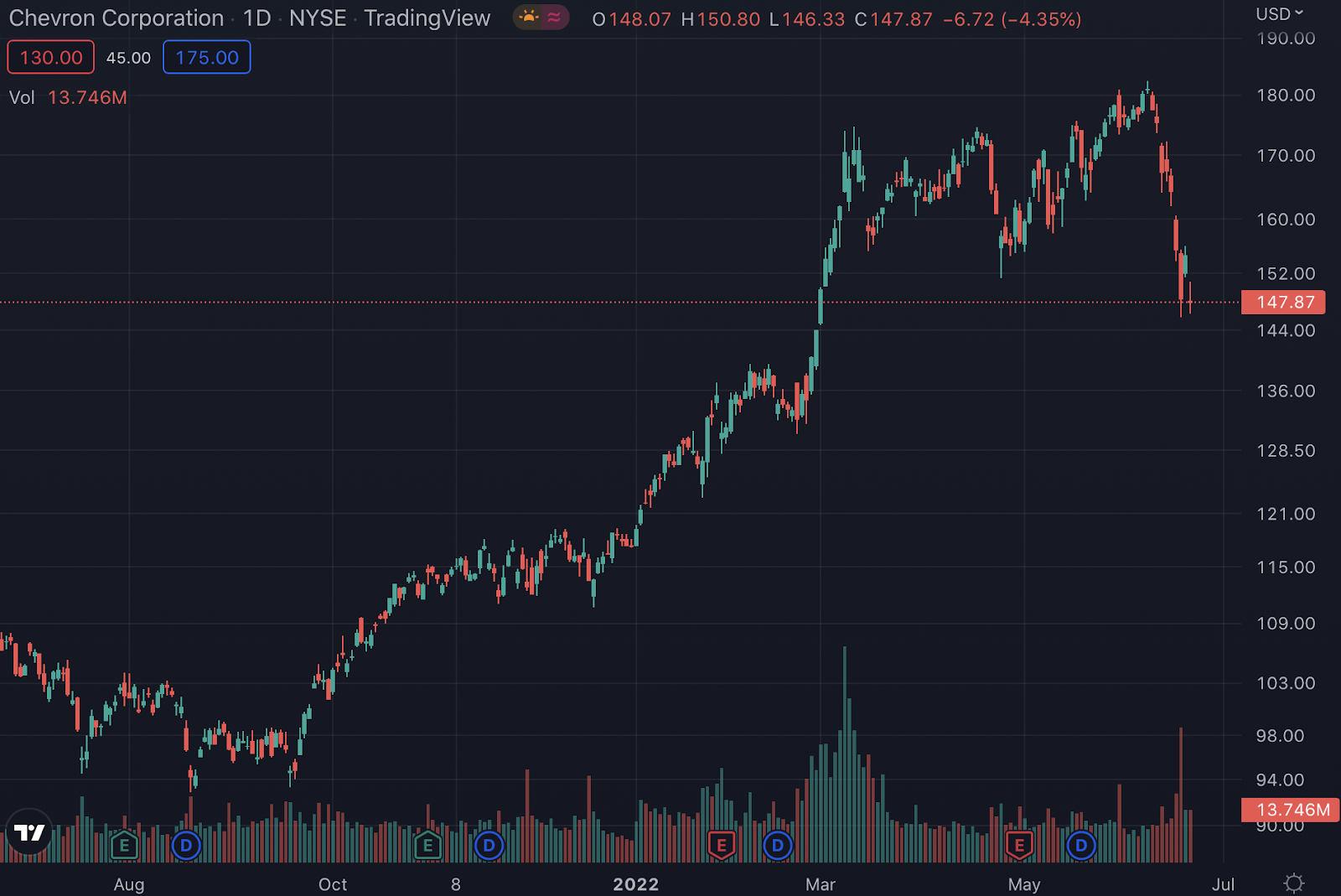Image resolution: width=1341 pixels, height=896 pixels.
Task: Open the red earnings marker after the 2022 label
Action: tap(722, 845)
